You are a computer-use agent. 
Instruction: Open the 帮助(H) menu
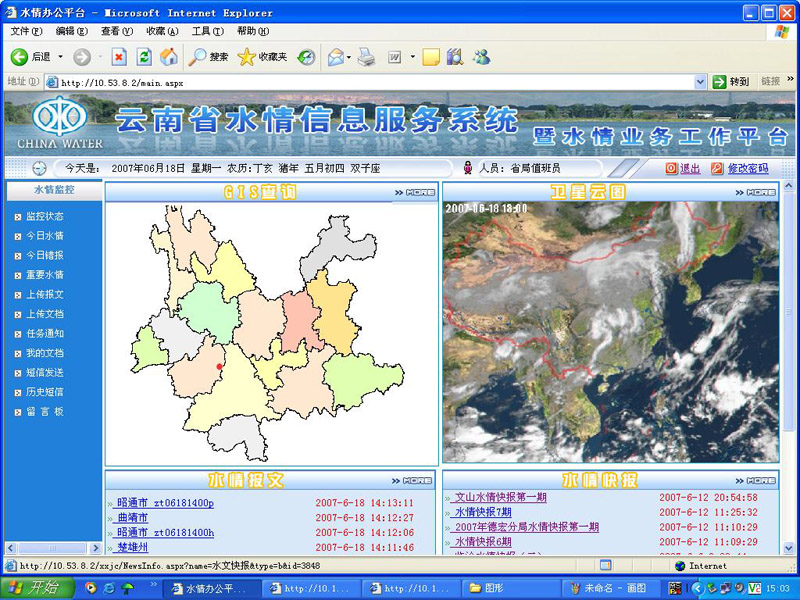(253, 31)
